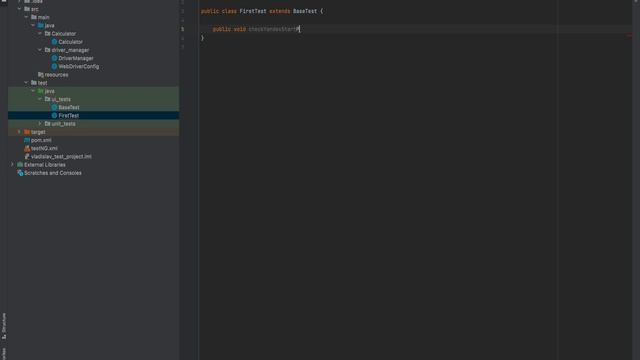Viewport: 640px width, 360px height.
Task: Collapse the test folder arrow
Action: pos(26,82)
